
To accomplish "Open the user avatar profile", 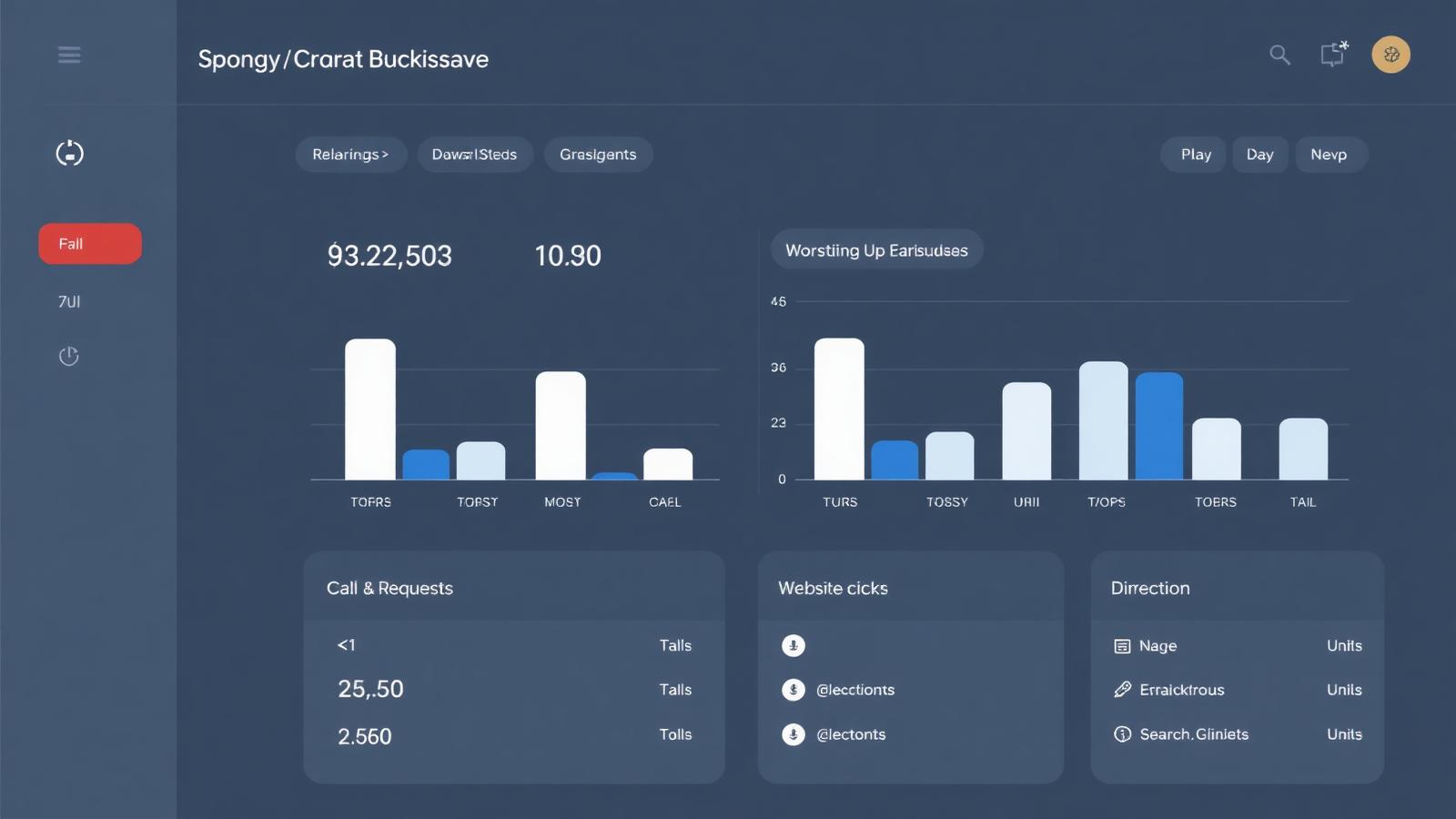I will 1390,55.
